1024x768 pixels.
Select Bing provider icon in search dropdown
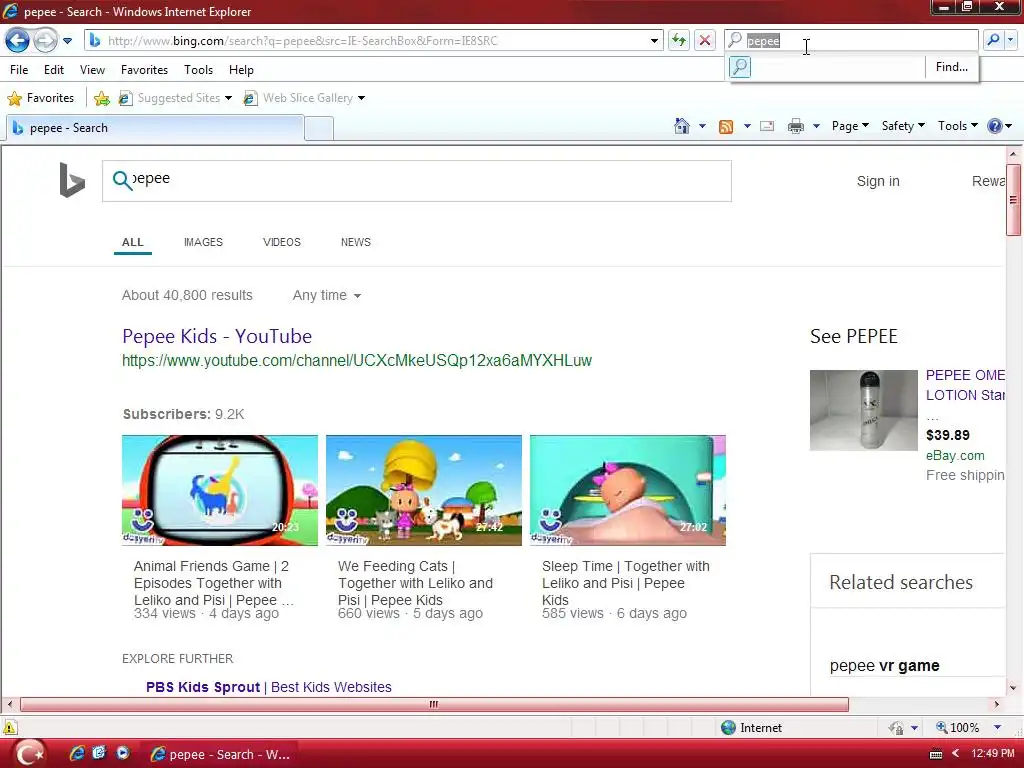740,67
